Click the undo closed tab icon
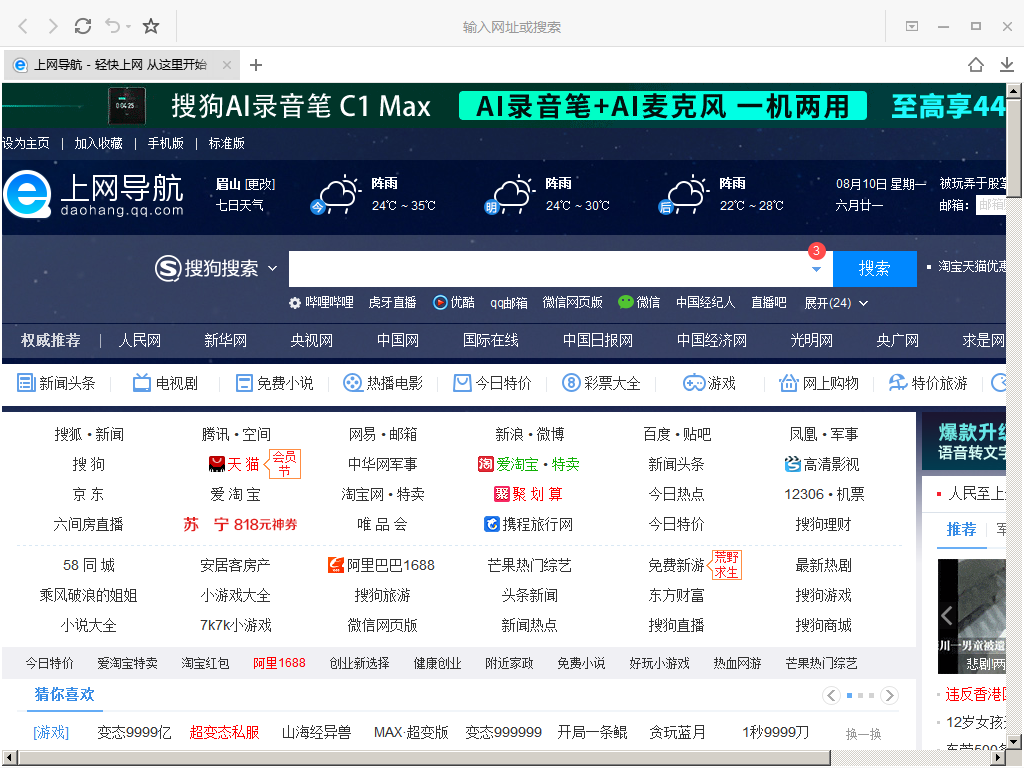1024x768 pixels. pos(112,26)
